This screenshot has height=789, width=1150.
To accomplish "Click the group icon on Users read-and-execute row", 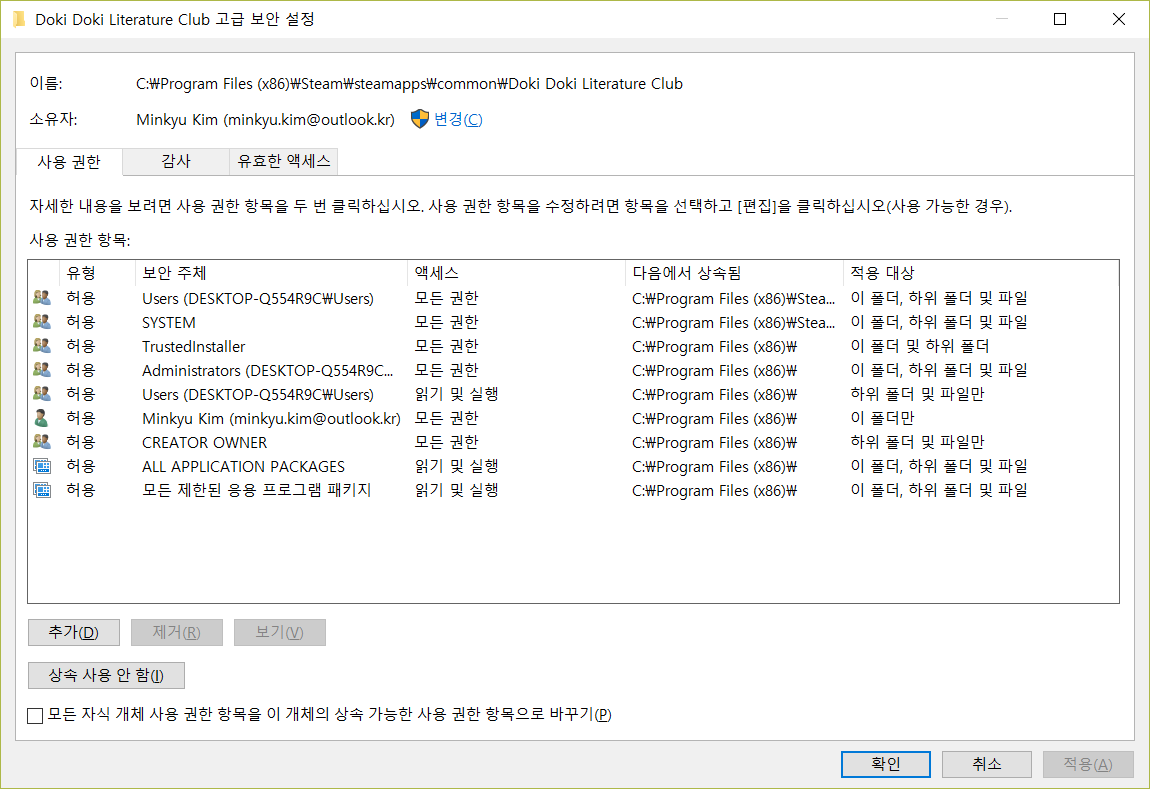I will pos(42,394).
